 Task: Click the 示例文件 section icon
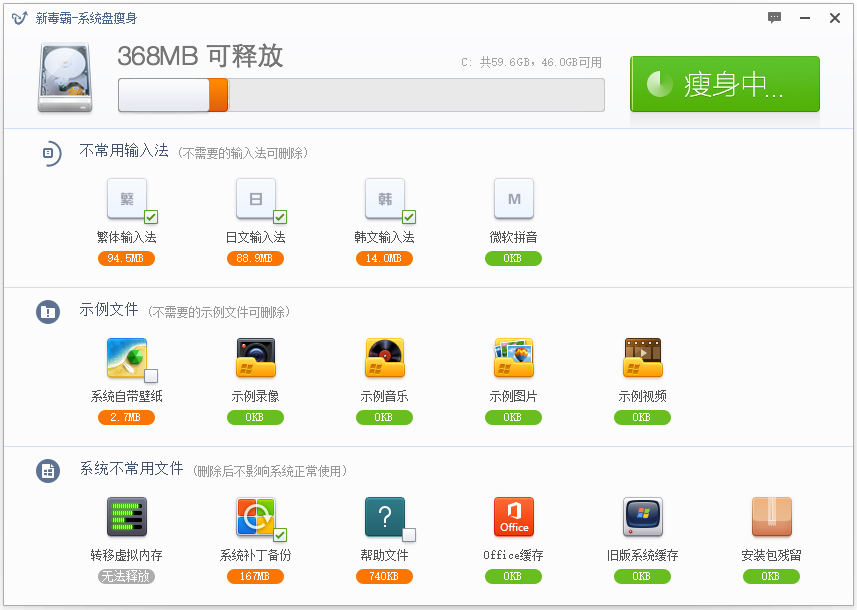pyautogui.click(x=48, y=312)
